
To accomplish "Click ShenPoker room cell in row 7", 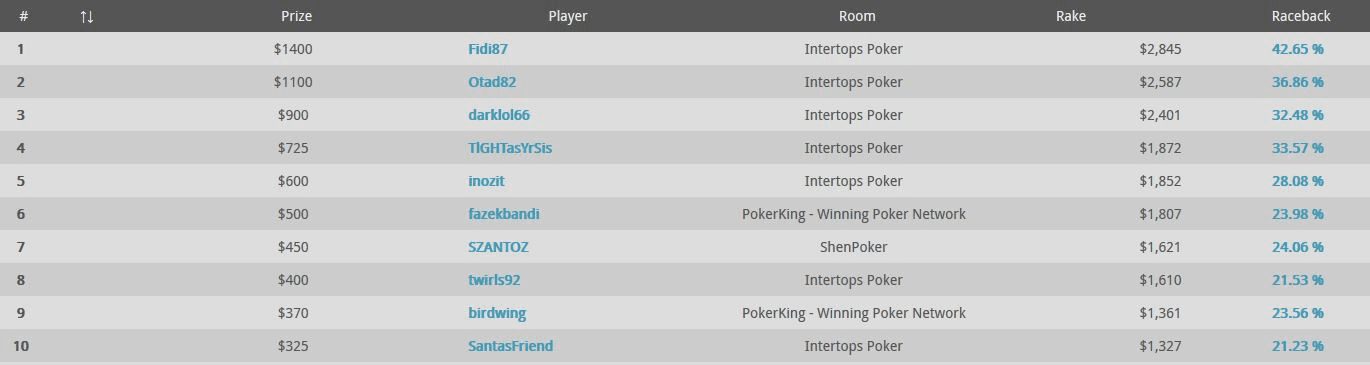I will (854, 247).
